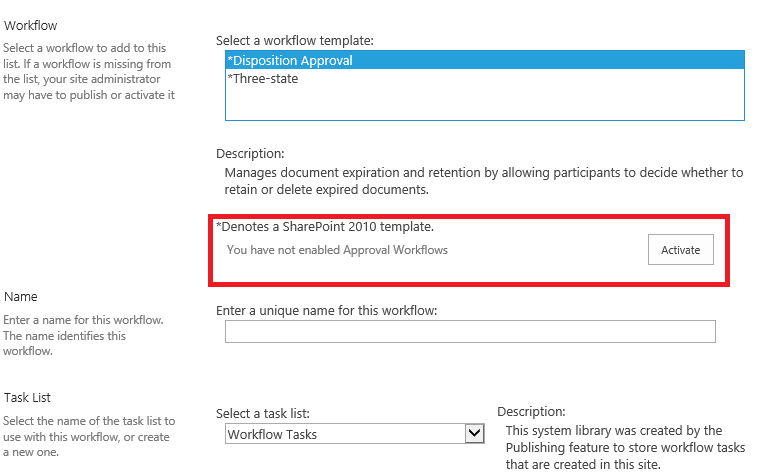Select the Disposition Approval workflow template

coord(485,61)
